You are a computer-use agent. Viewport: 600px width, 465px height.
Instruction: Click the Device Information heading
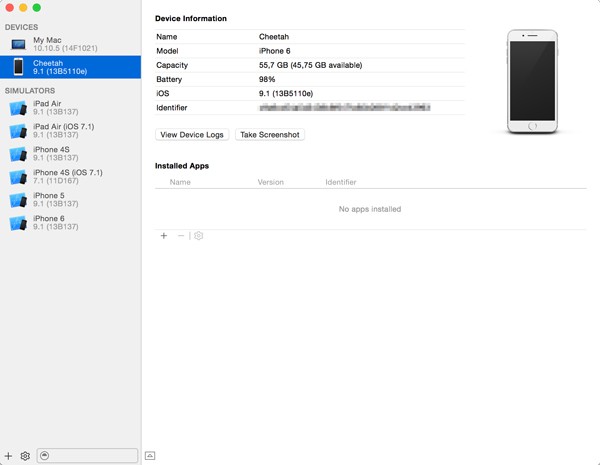click(191, 18)
